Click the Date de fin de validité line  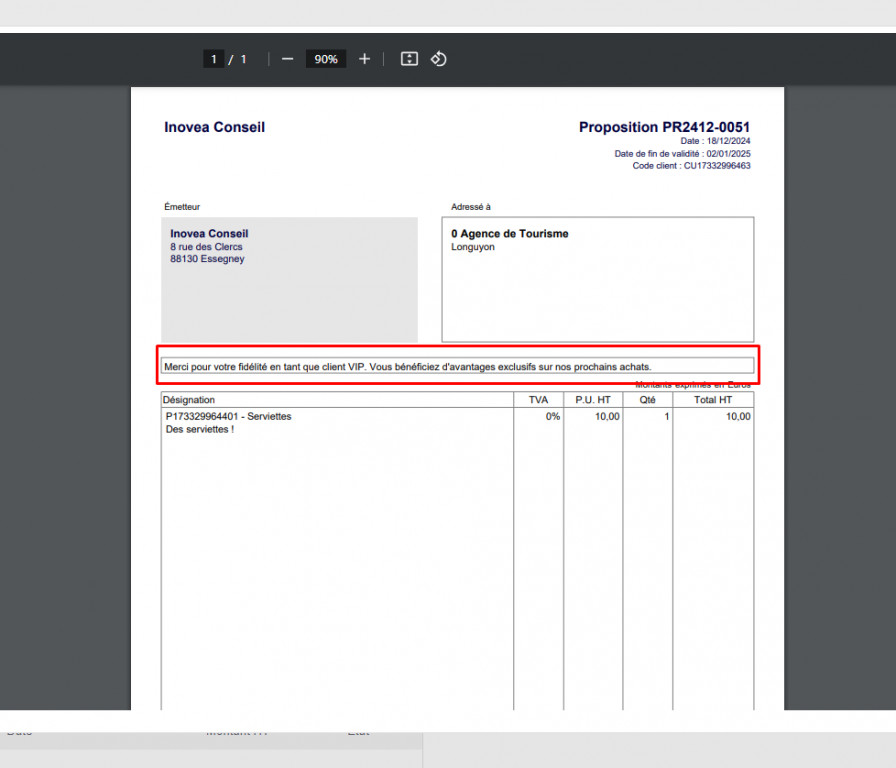click(682, 154)
